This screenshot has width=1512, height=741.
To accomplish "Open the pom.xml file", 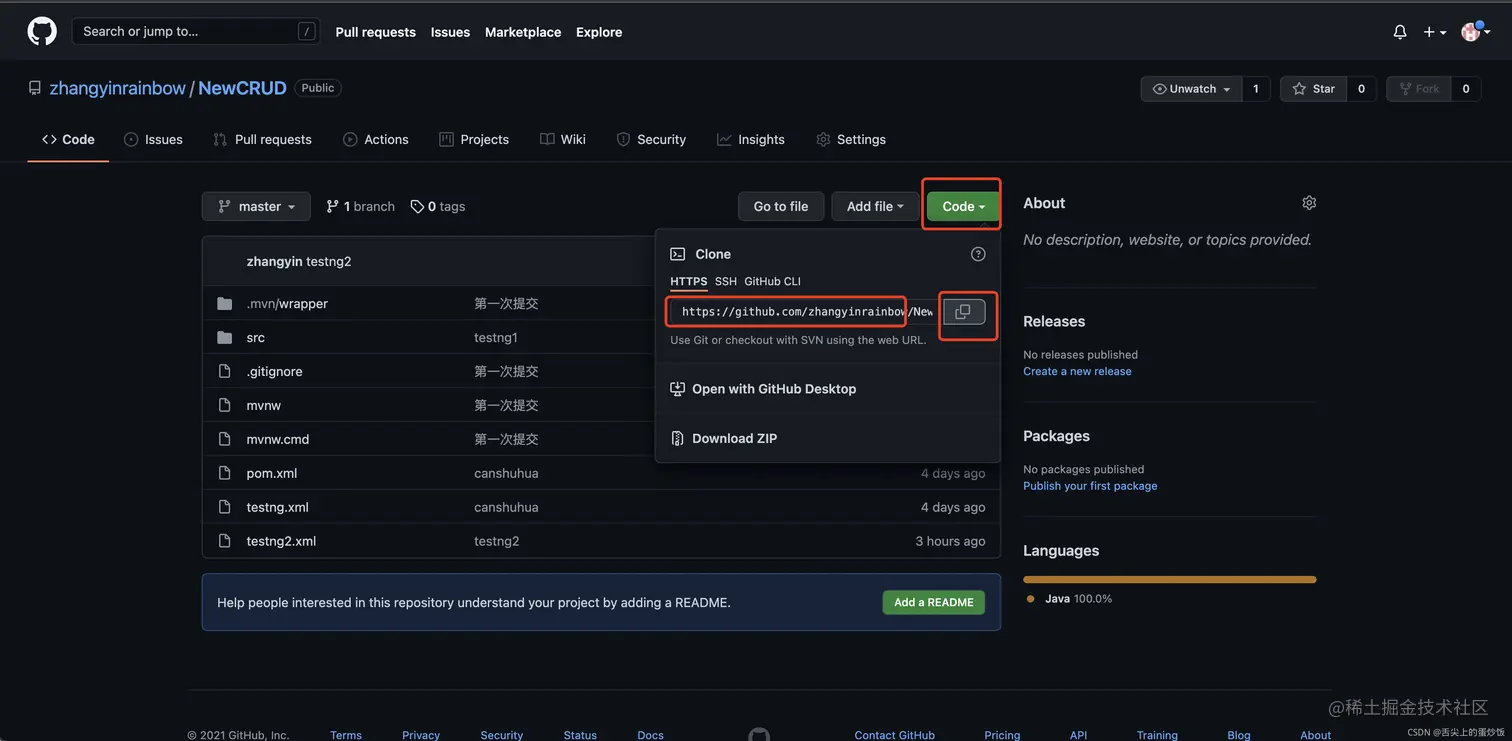I will [x=272, y=473].
